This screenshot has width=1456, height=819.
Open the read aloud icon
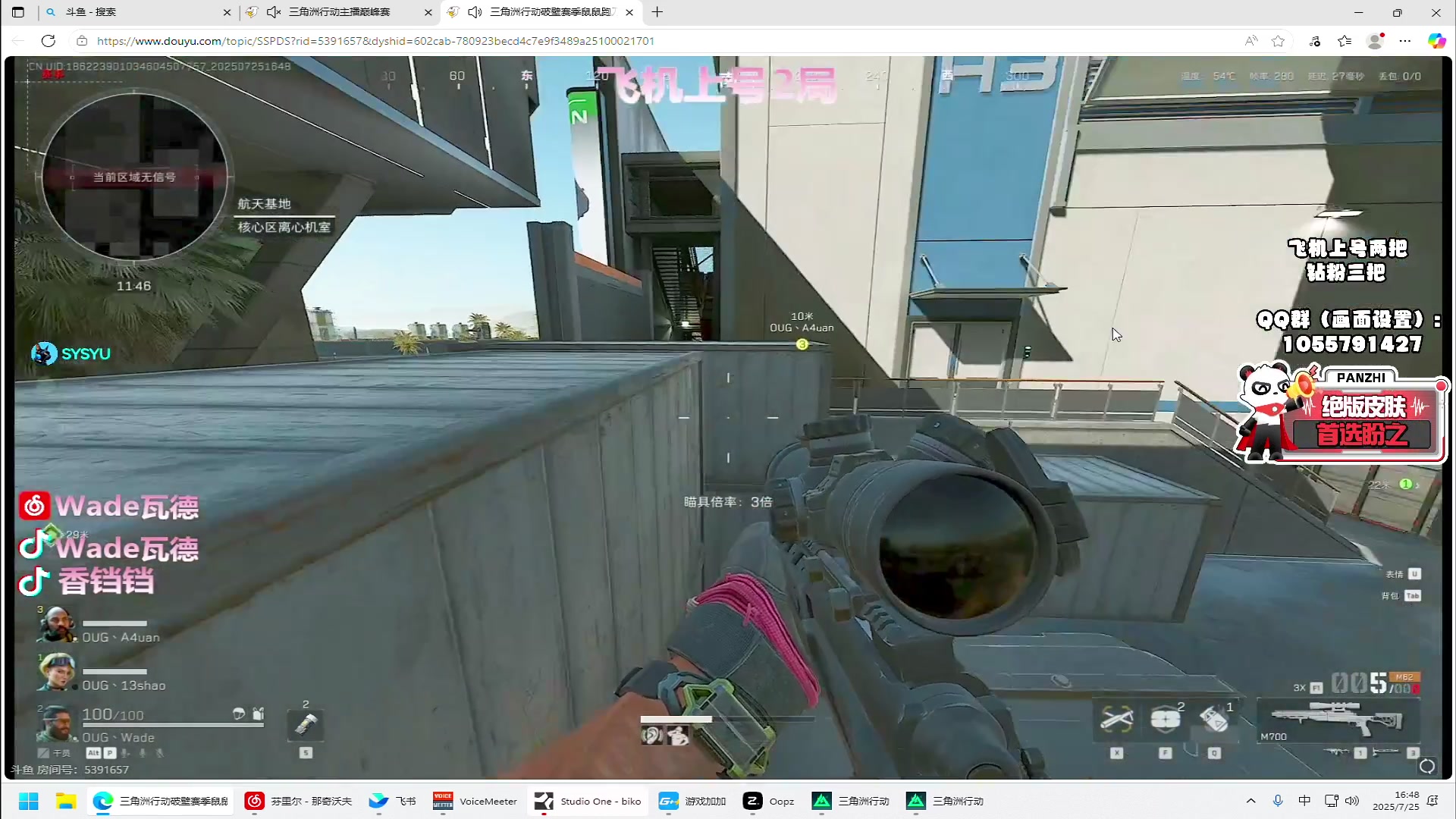pos(1251,41)
